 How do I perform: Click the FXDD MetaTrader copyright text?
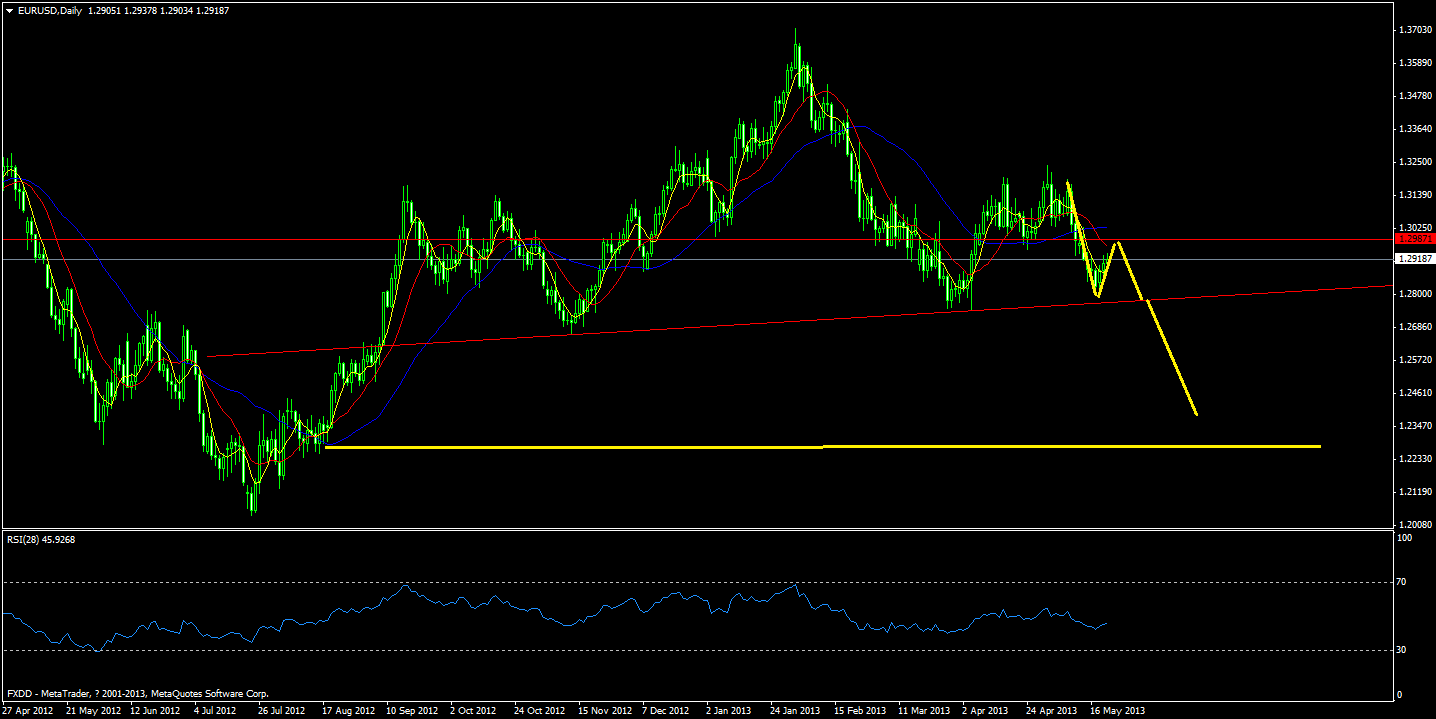[138, 690]
